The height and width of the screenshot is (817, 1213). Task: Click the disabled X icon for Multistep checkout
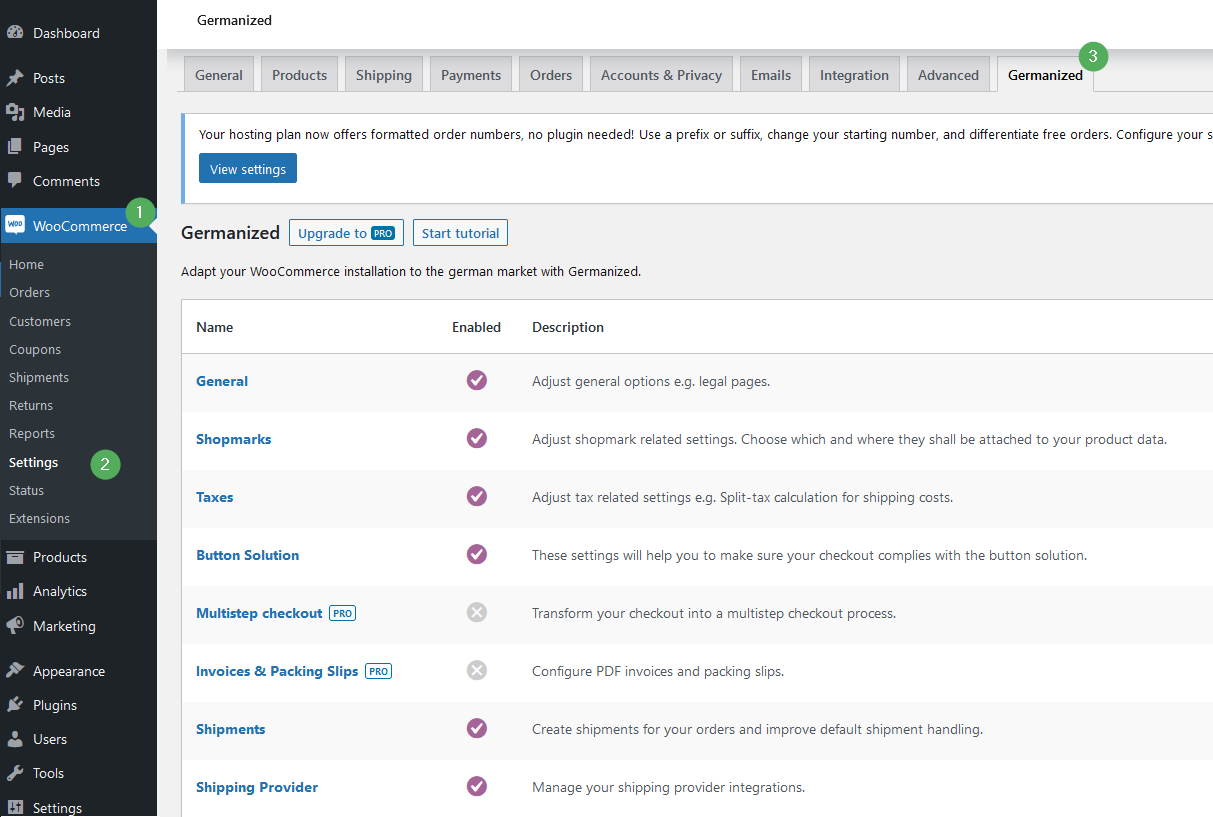[x=477, y=613]
